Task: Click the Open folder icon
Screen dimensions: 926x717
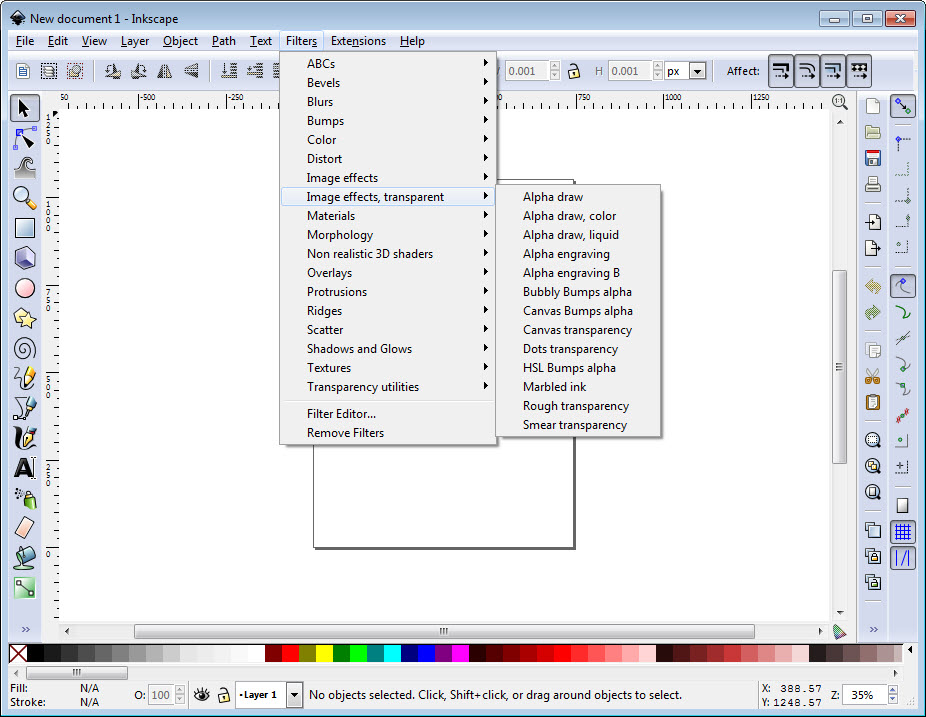Action: pos(872,132)
